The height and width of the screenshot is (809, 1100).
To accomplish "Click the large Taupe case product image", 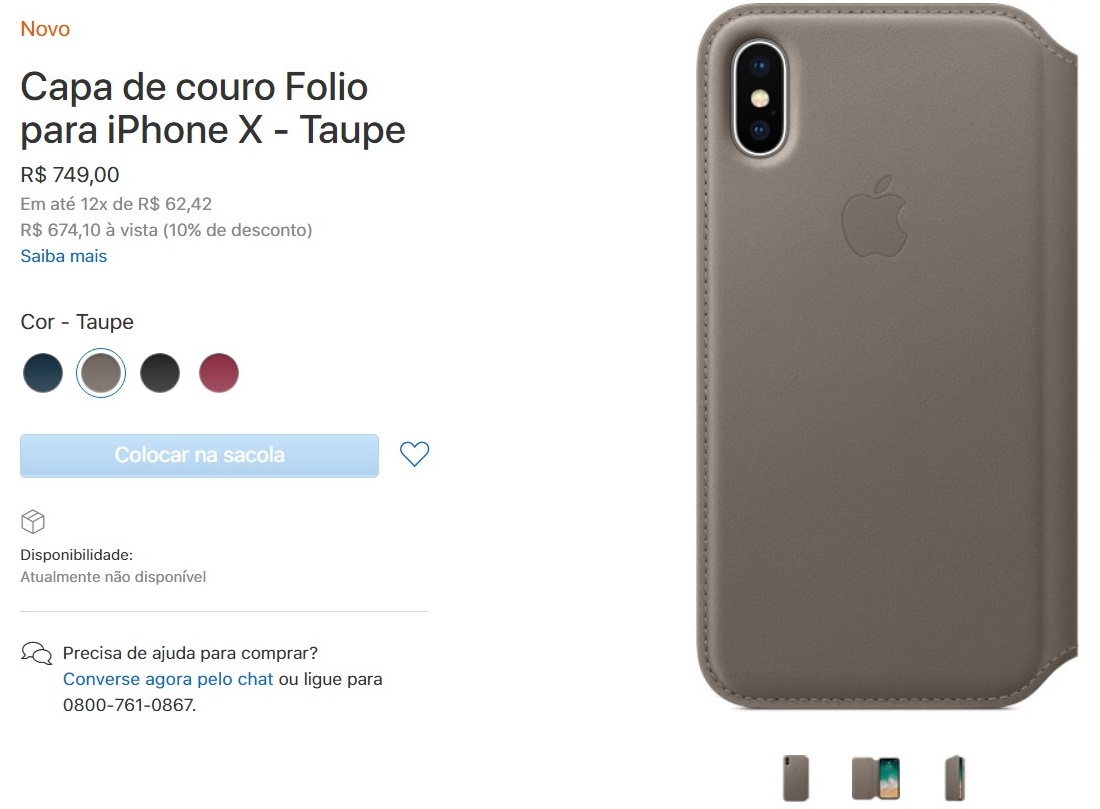I will click(x=887, y=356).
